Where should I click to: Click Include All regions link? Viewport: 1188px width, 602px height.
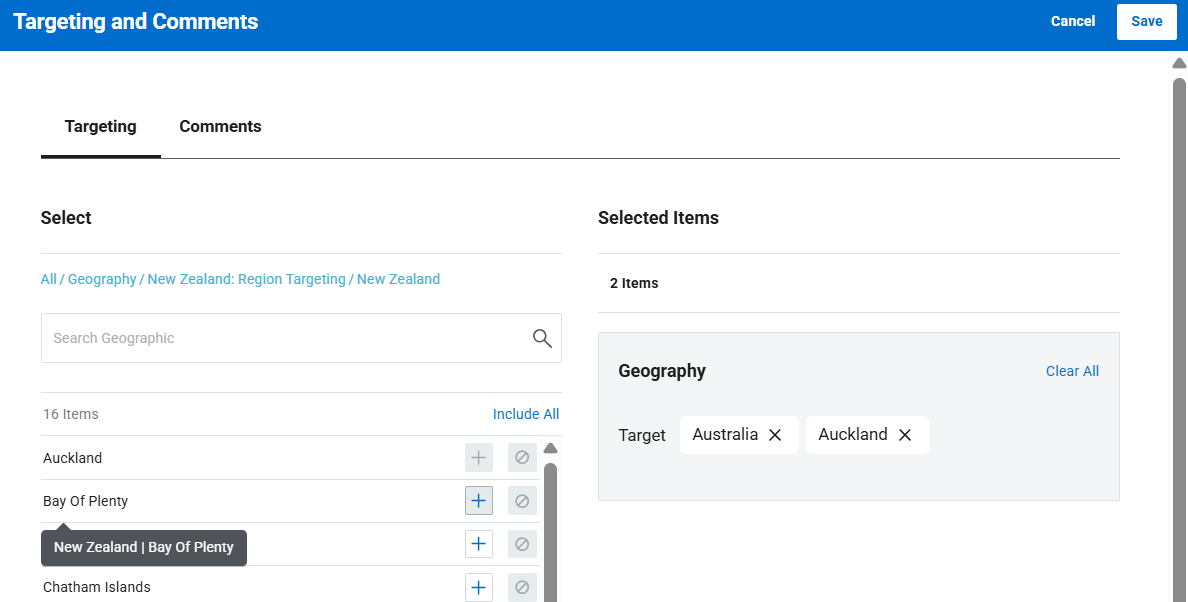pos(525,414)
